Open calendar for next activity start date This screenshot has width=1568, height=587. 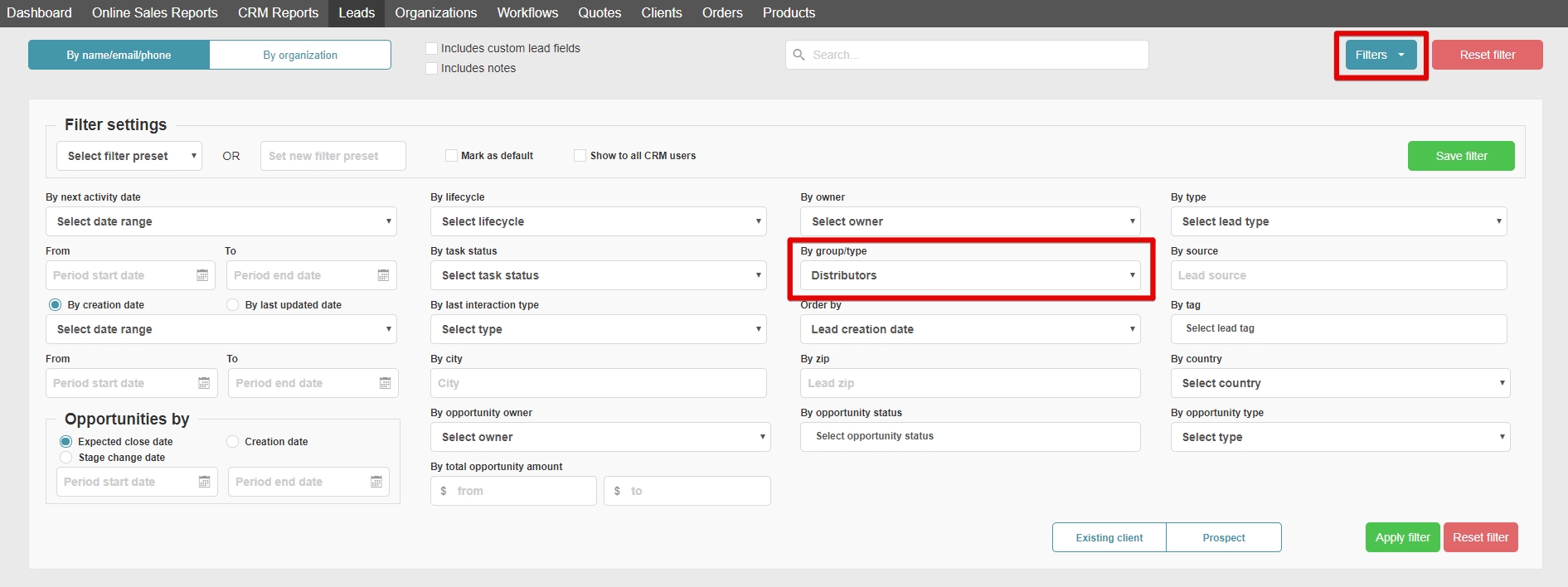click(x=202, y=275)
